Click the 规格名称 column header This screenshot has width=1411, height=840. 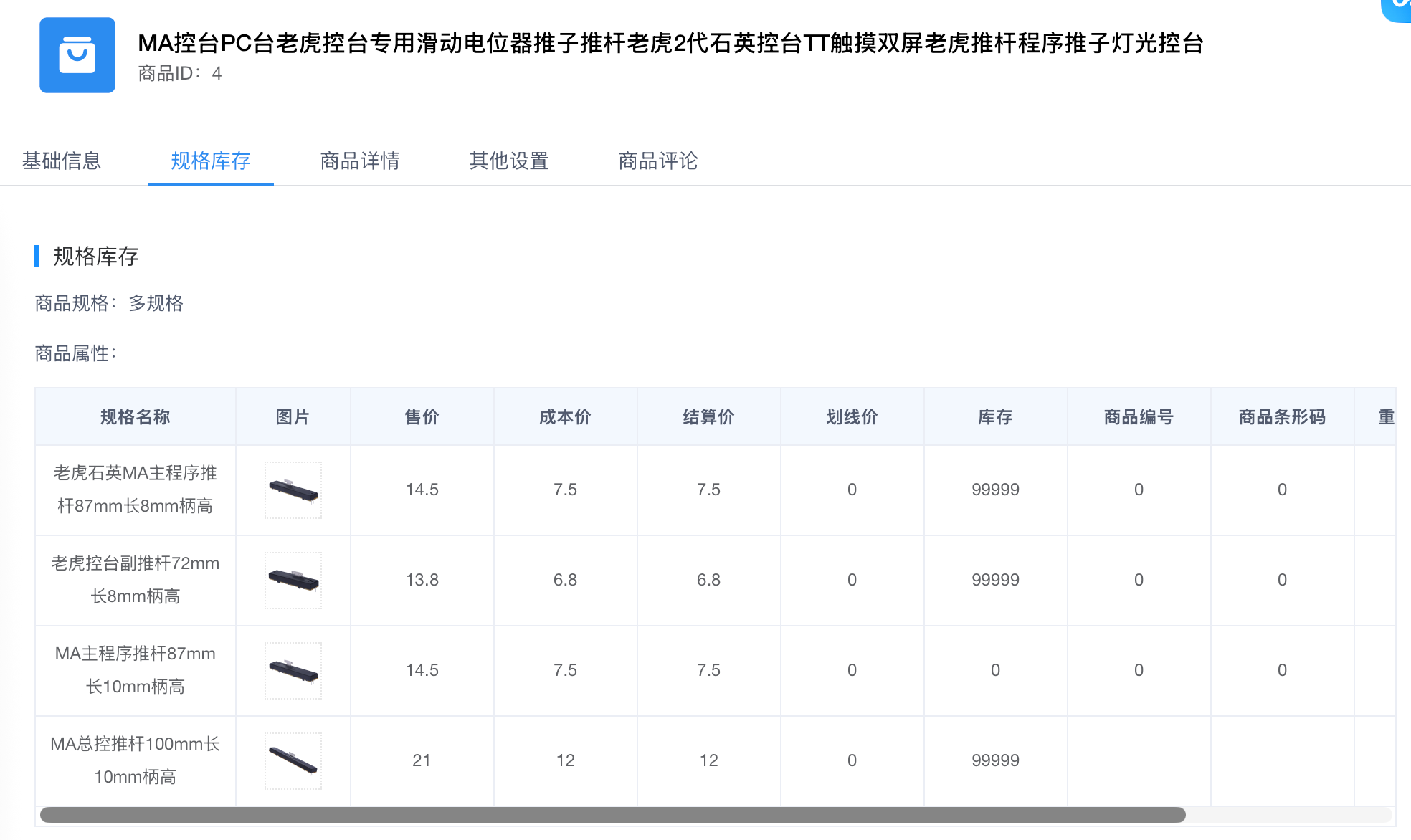coord(135,417)
